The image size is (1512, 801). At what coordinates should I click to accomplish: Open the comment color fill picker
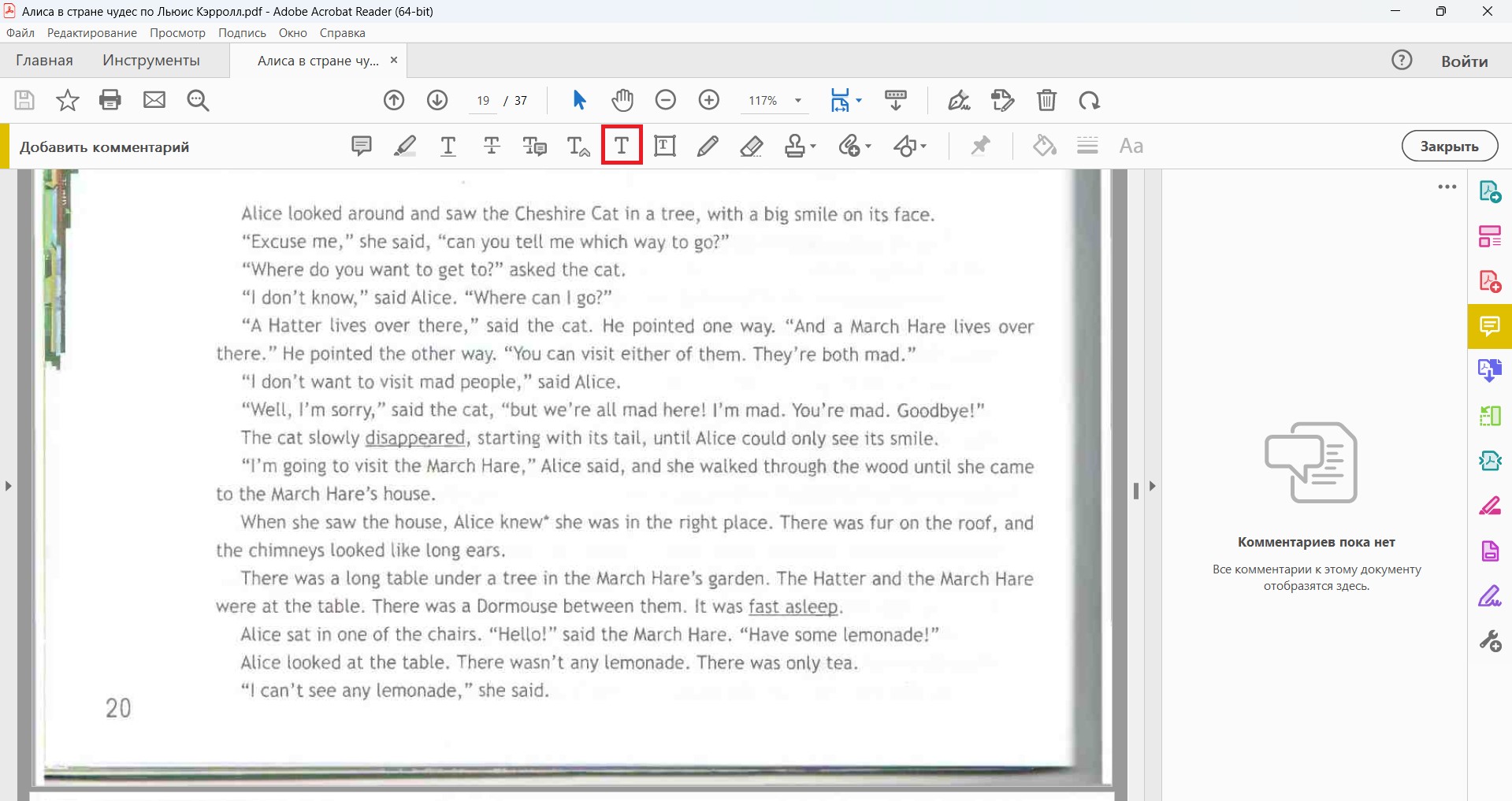[x=1045, y=146]
